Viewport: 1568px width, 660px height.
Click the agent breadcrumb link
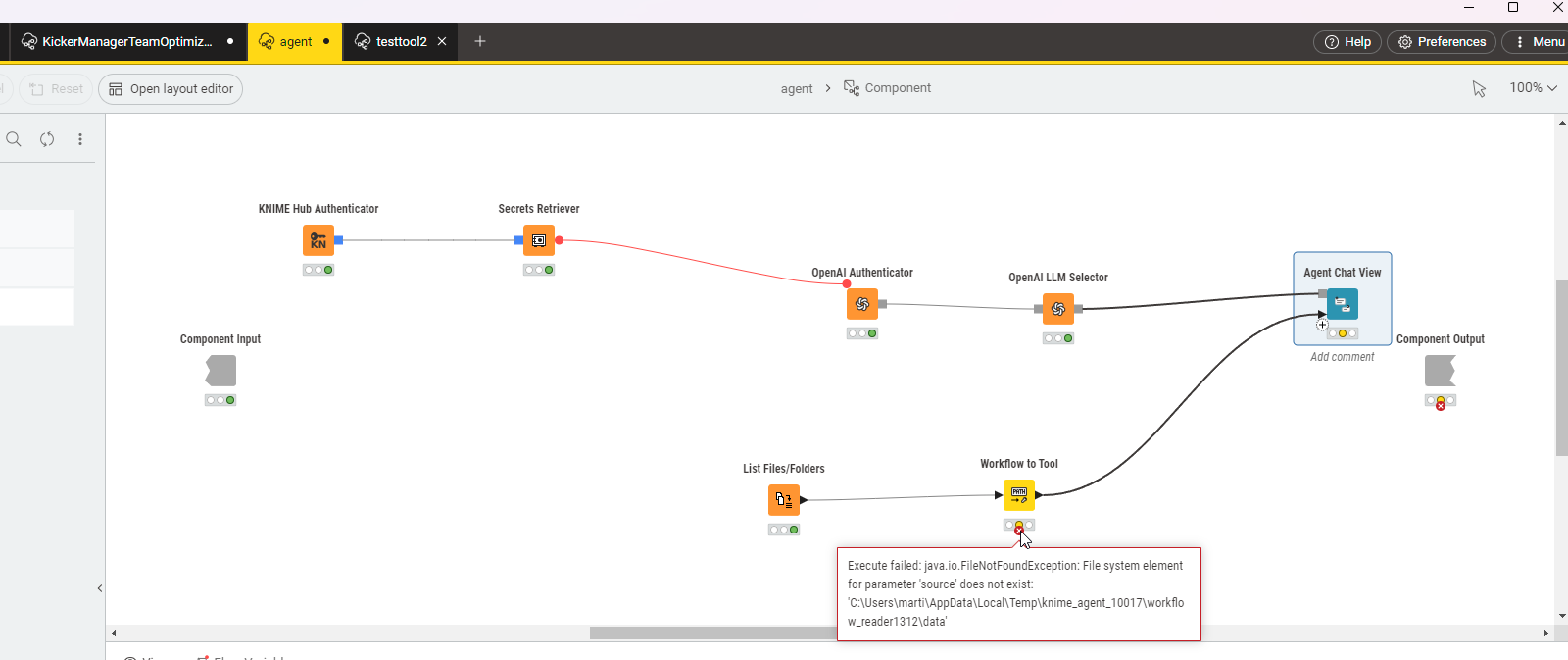point(797,88)
